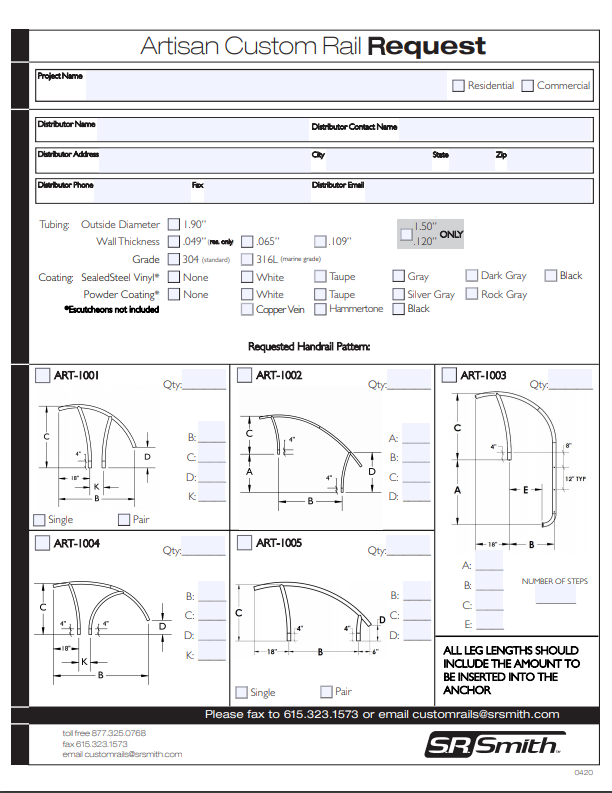
Task: Tick the ART-1003 pattern checkbox
Action: click(x=448, y=375)
